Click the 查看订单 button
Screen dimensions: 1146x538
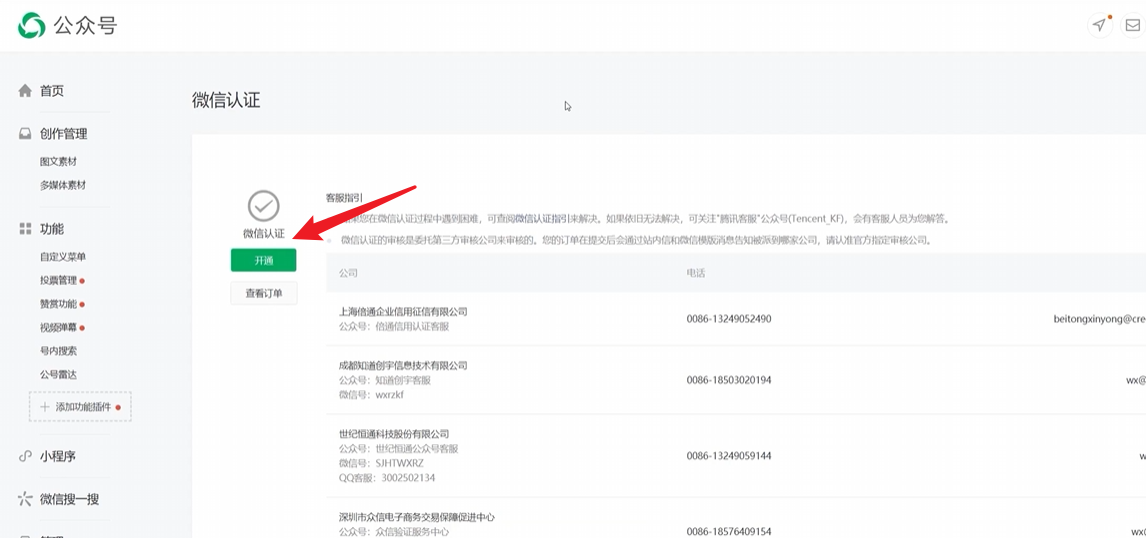[x=263, y=293]
